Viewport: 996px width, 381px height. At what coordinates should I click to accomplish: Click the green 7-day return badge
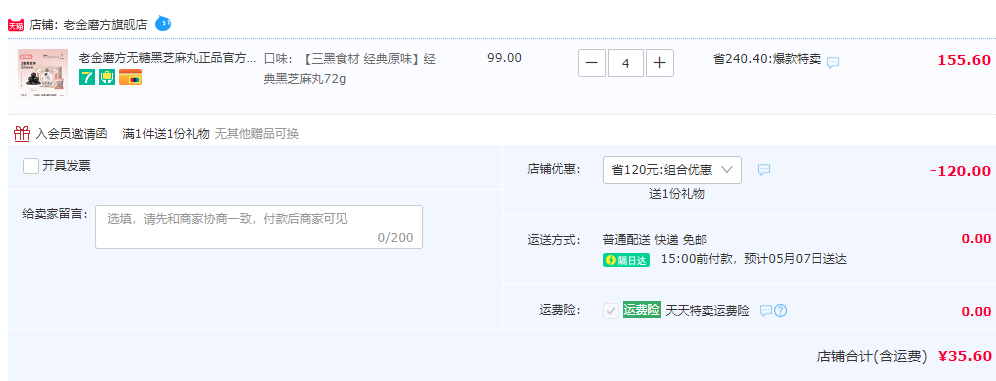point(87,77)
